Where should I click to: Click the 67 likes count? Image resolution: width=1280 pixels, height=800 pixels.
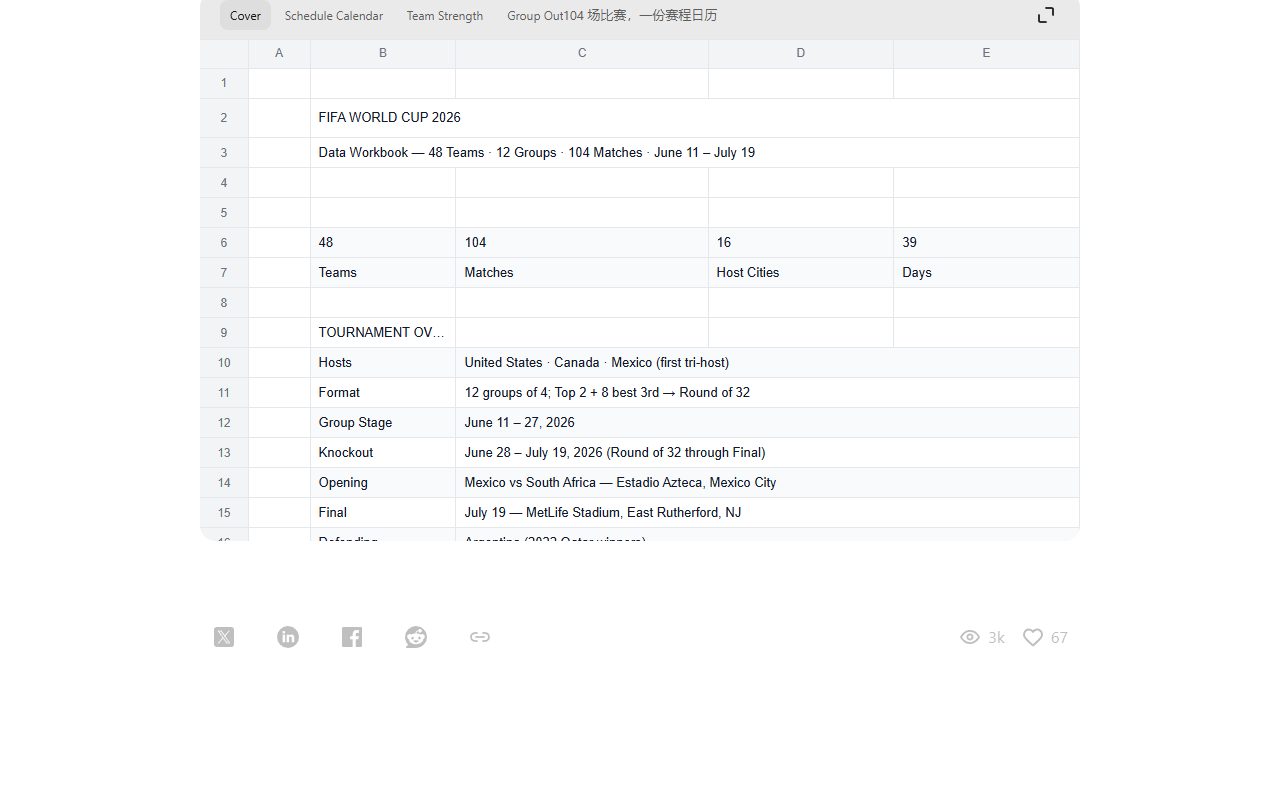click(x=1059, y=637)
